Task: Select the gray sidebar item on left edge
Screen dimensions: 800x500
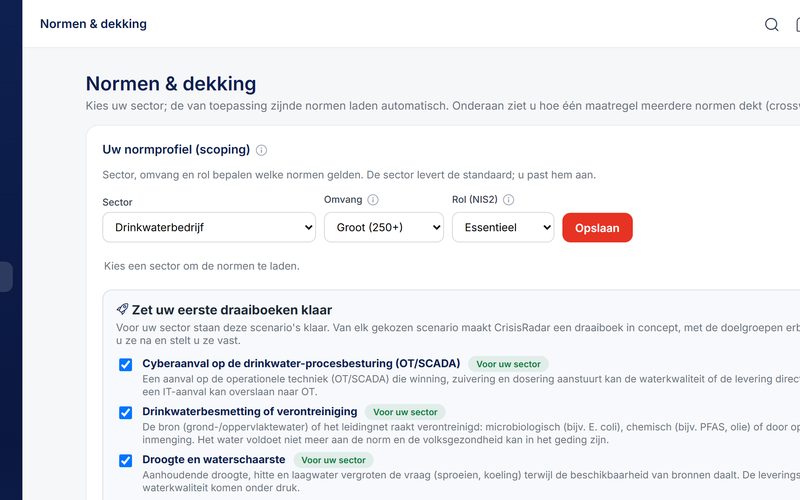Action: point(6,277)
